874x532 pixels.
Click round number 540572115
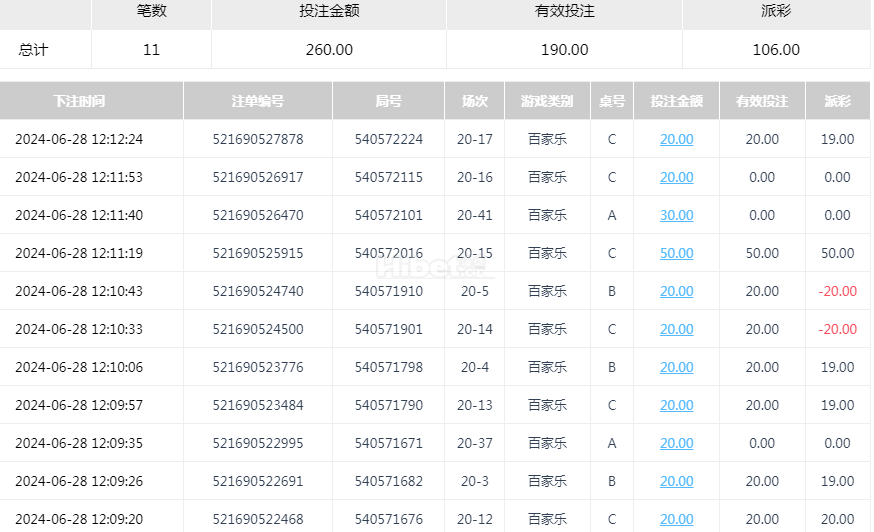point(389,177)
